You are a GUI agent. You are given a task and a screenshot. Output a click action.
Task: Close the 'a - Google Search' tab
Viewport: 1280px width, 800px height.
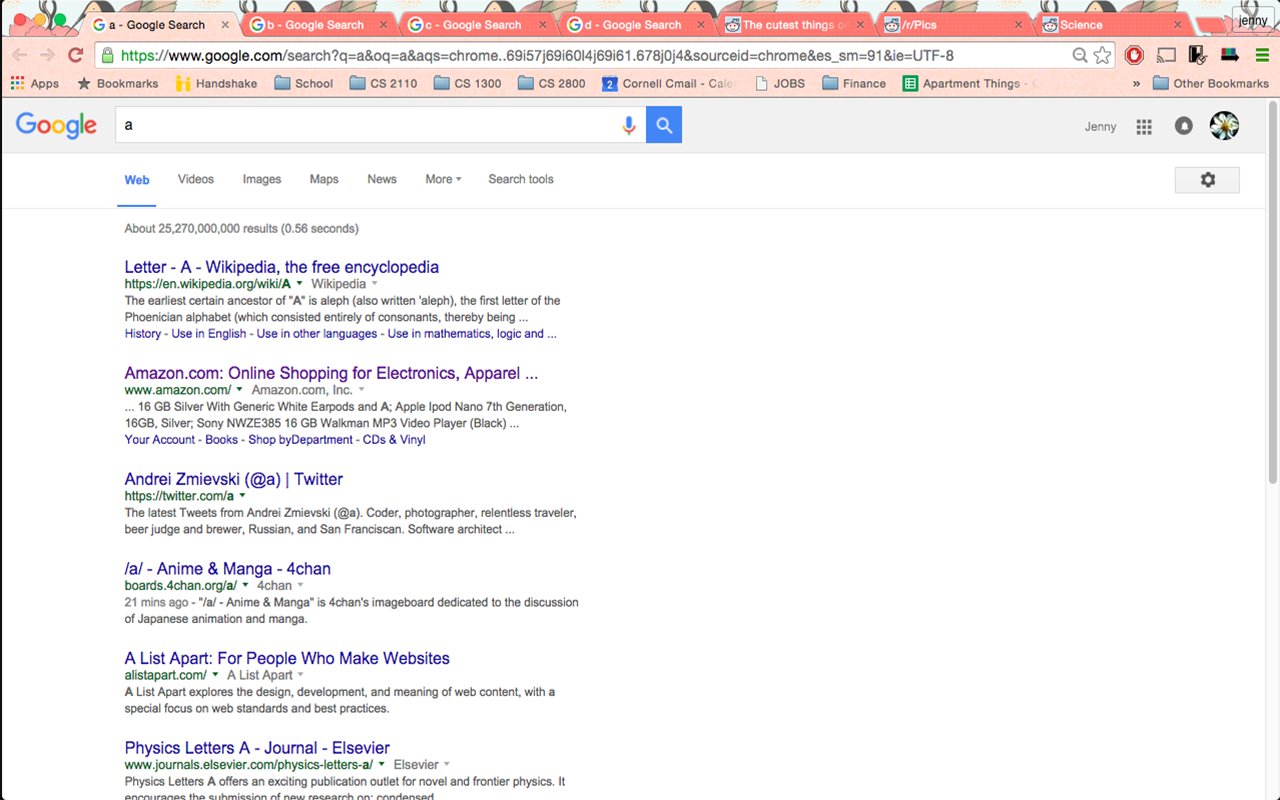click(224, 25)
